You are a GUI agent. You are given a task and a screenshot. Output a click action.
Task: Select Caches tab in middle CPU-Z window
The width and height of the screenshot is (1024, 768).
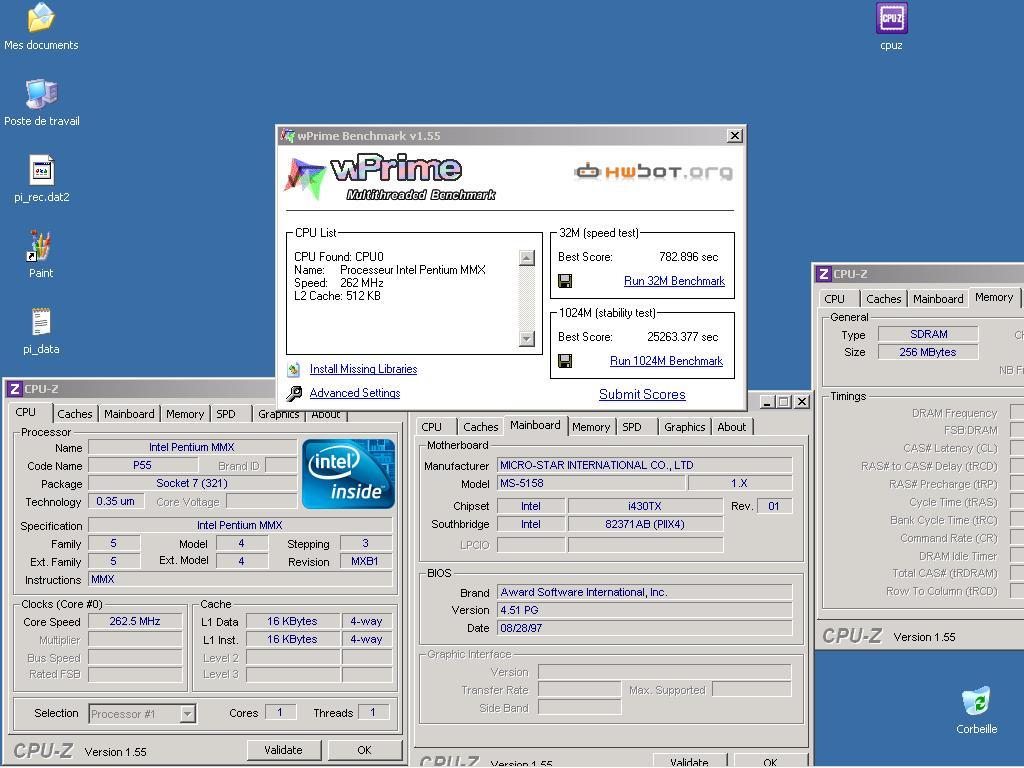pyautogui.click(x=481, y=426)
